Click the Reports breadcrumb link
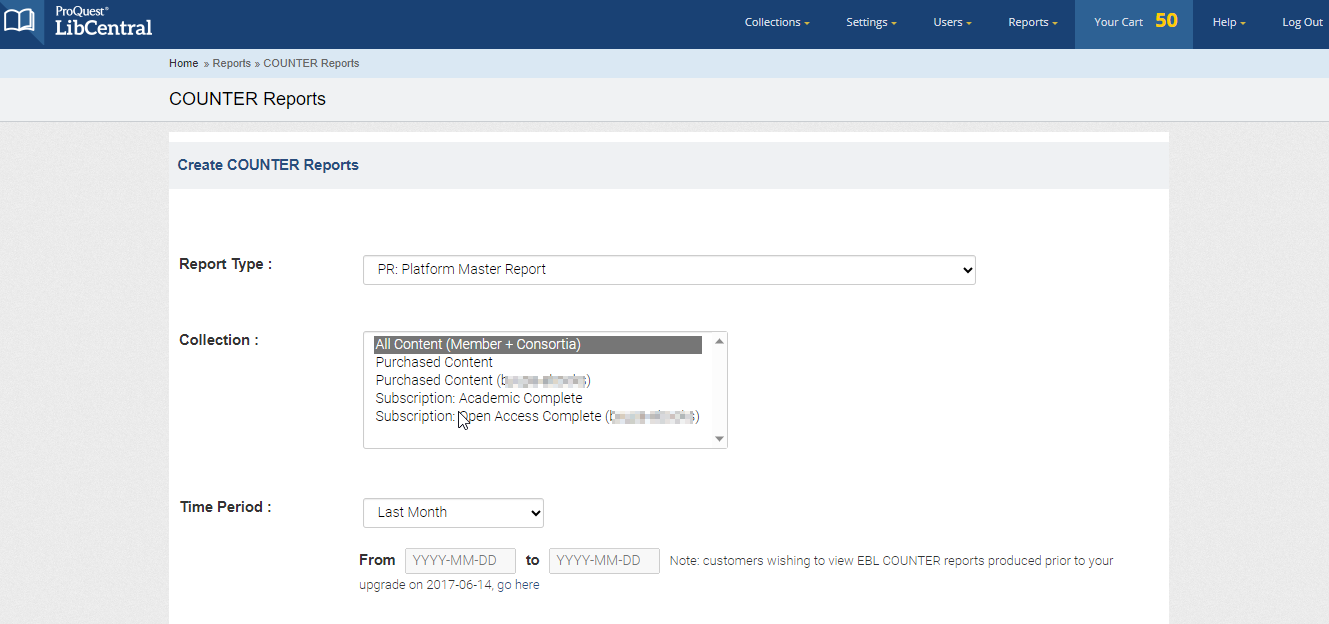The height and width of the screenshot is (624, 1329). click(x=232, y=63)
